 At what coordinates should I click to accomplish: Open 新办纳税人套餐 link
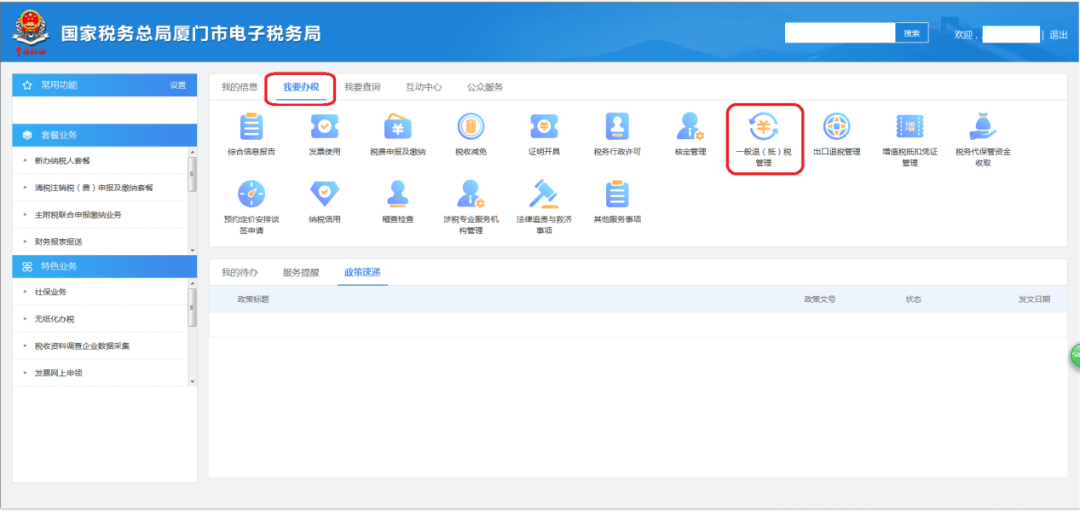[62, 160]
